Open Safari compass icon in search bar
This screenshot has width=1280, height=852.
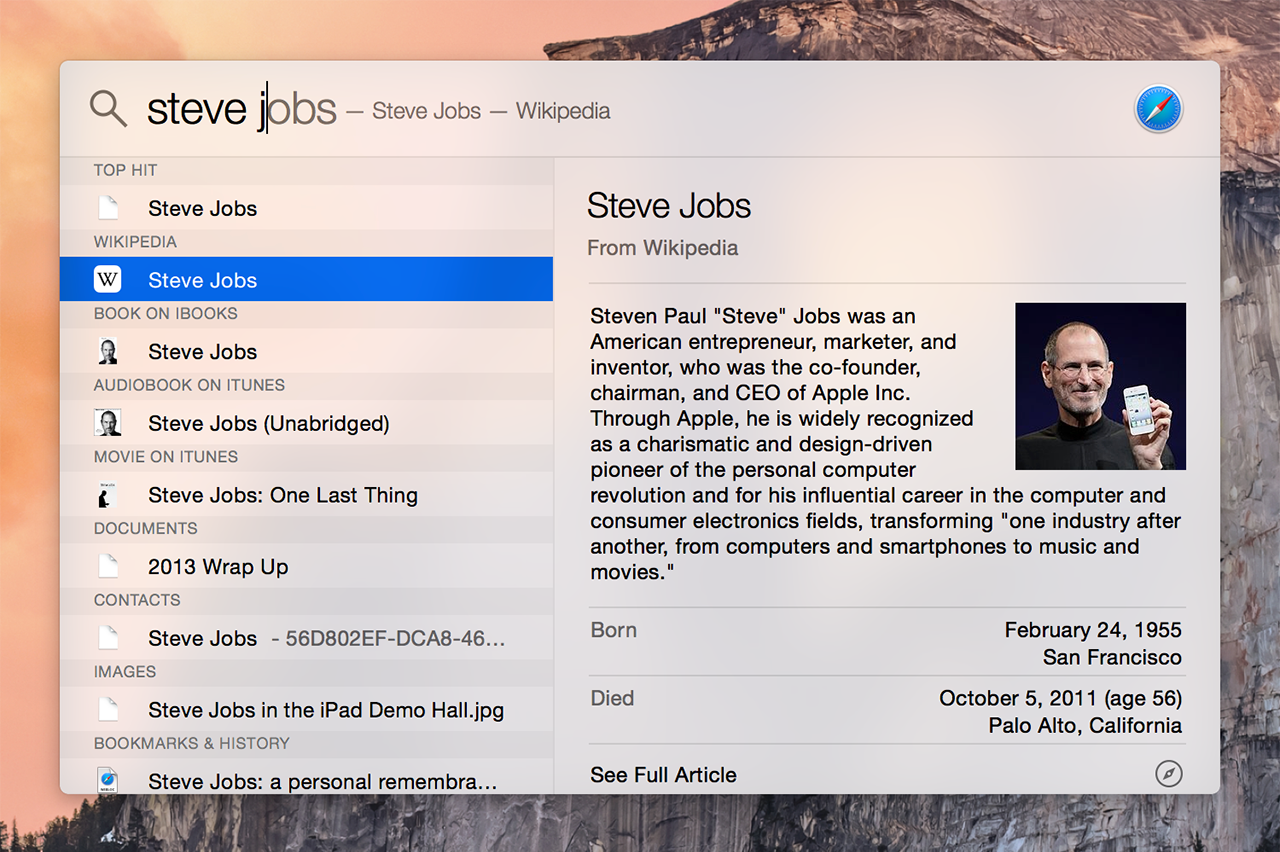click(x=1159, y=109)
